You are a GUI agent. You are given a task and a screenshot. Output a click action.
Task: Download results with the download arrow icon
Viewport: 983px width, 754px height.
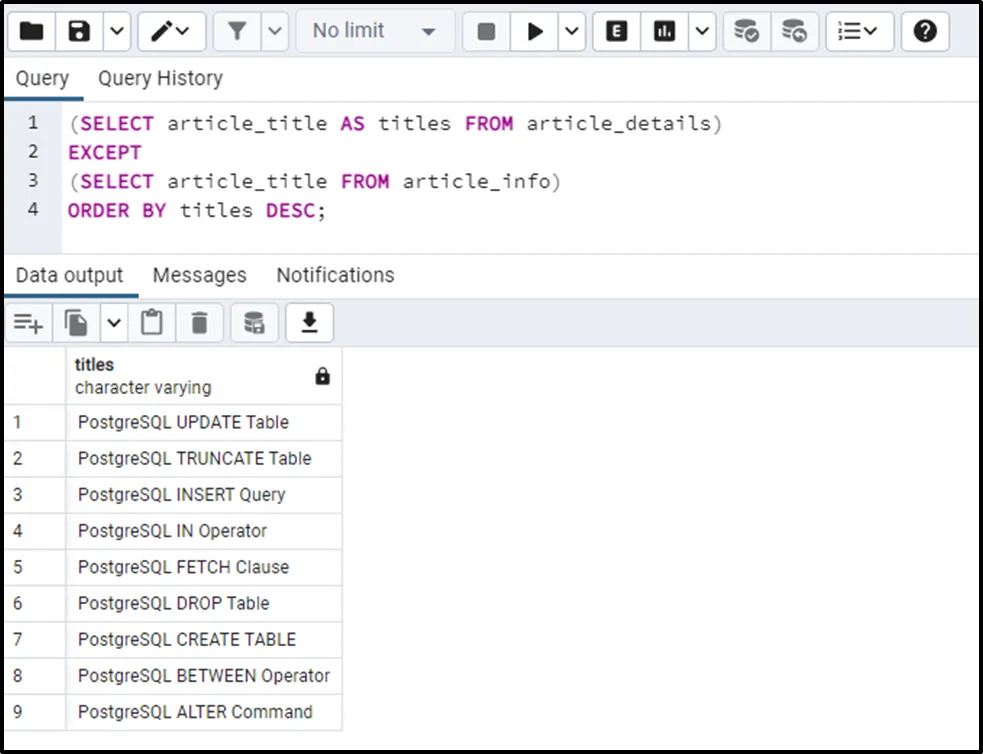309,323
